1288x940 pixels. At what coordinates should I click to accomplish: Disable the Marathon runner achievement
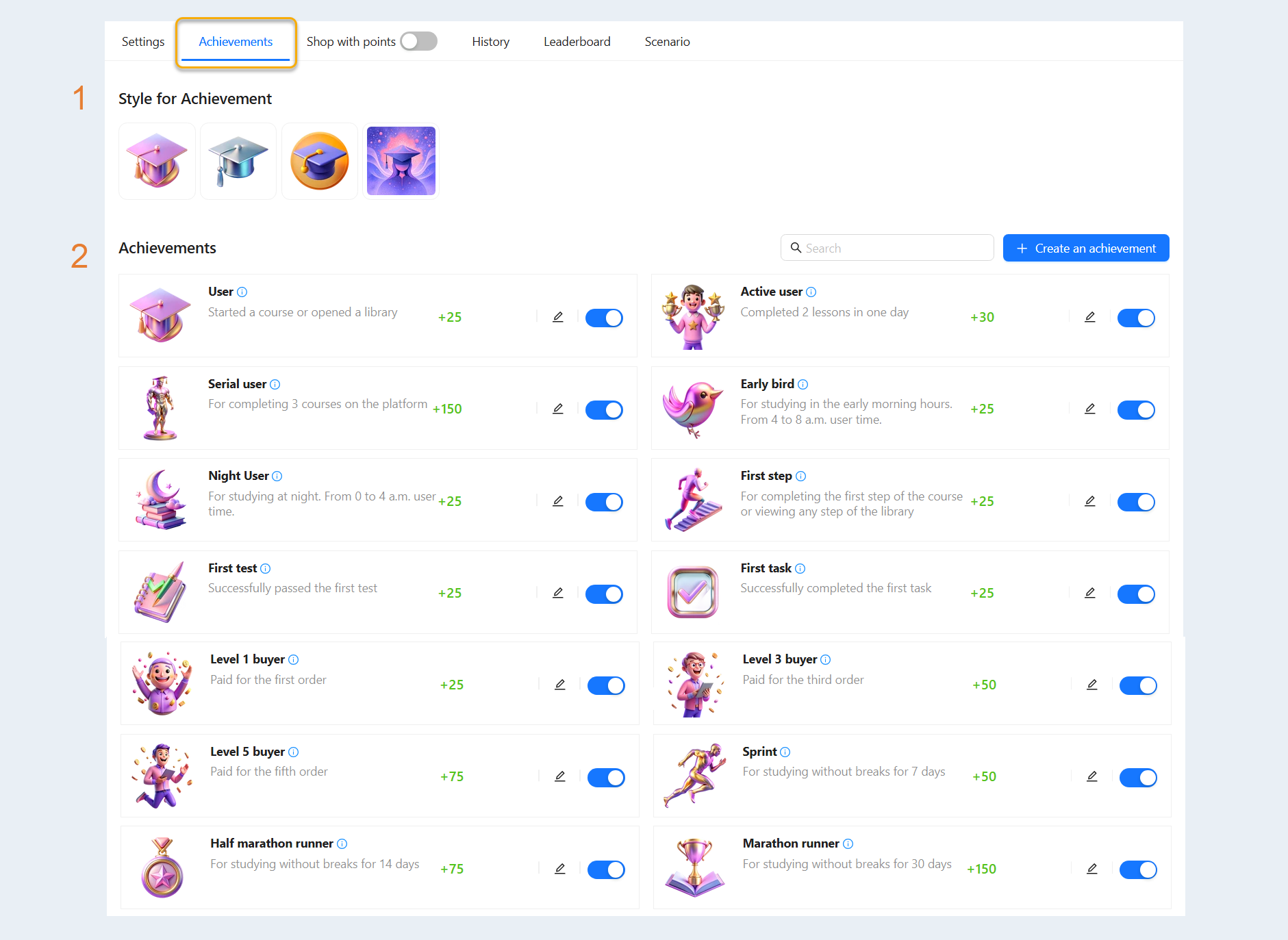coord(1138,869)
